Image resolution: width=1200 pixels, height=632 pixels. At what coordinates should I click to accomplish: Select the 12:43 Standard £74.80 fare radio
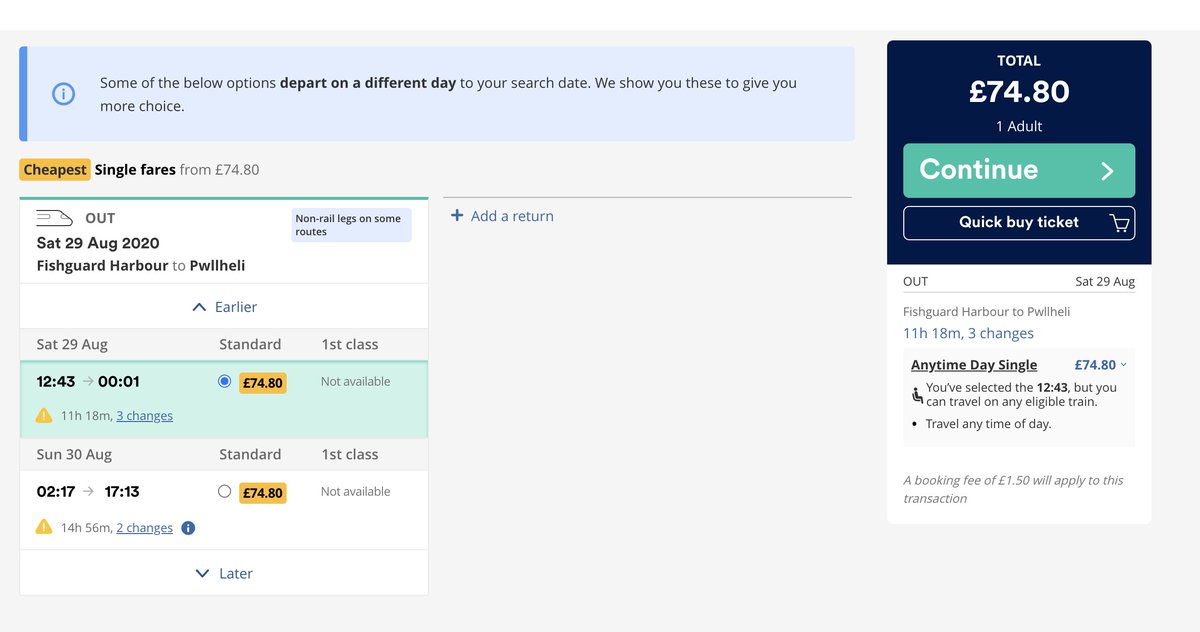[224, 381]
